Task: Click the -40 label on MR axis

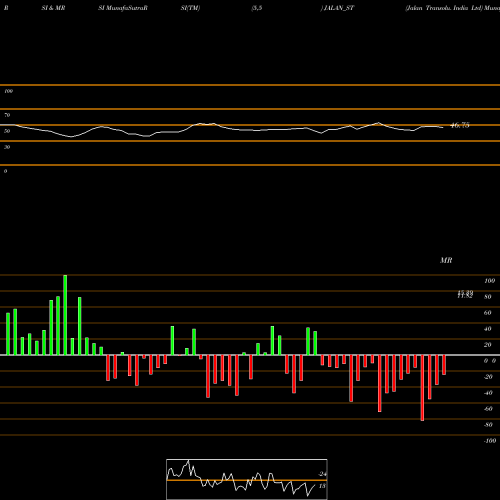Action: (488, 393)
